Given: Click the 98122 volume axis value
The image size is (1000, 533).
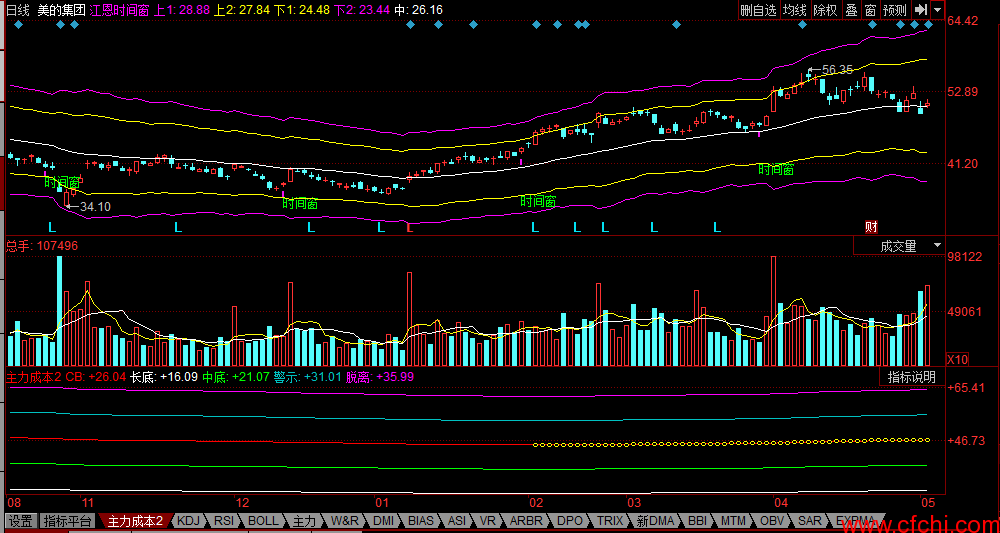Looking at the screenshot, I should point(966,256).
